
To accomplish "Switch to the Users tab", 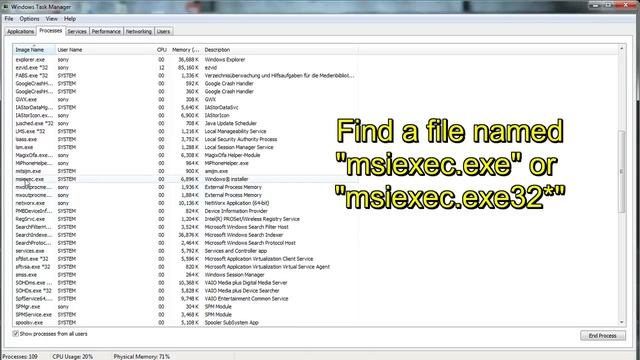I will (163, 31).
